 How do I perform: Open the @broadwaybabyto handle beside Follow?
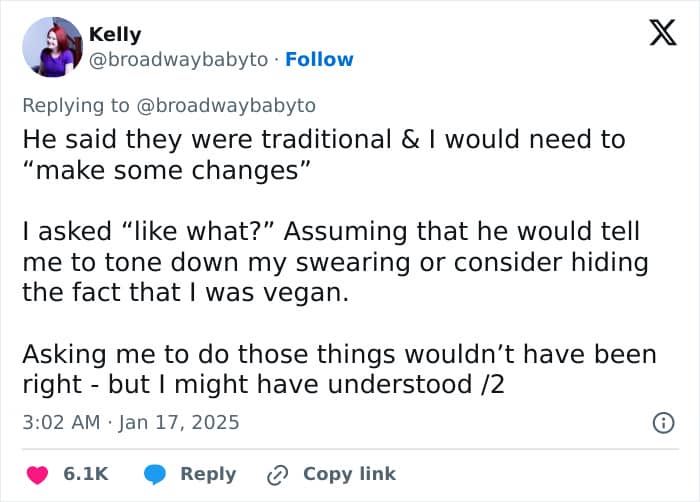pos(179,59)
